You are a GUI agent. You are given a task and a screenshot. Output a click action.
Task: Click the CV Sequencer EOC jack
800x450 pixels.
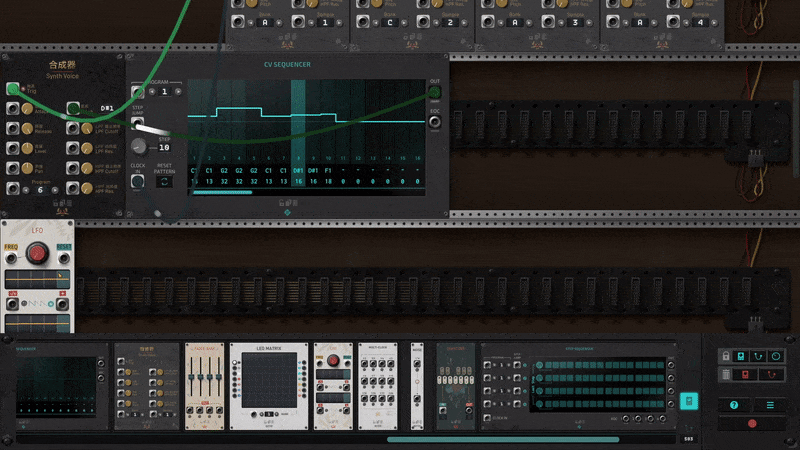tap(434, 122)
